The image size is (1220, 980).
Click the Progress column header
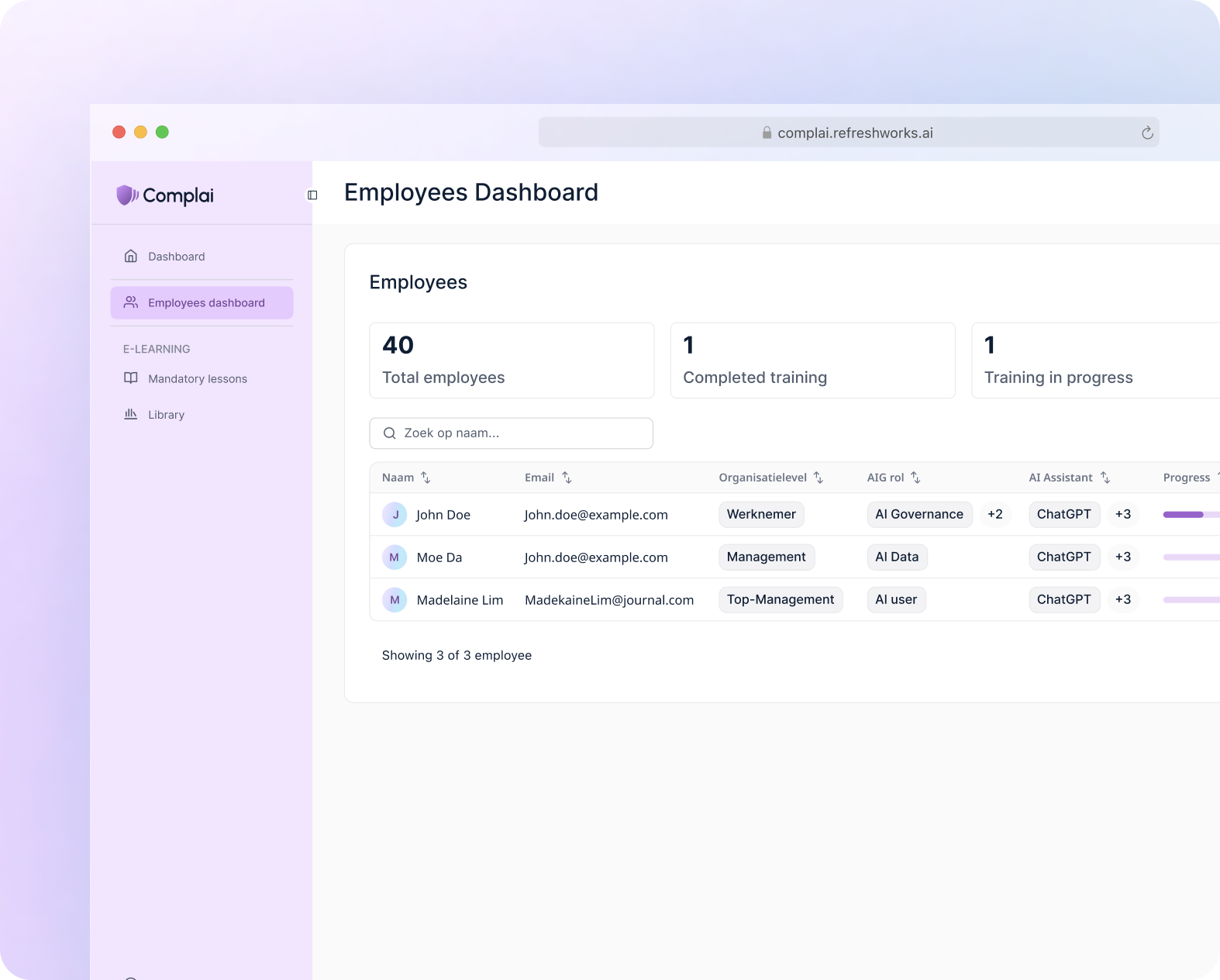1187,478
